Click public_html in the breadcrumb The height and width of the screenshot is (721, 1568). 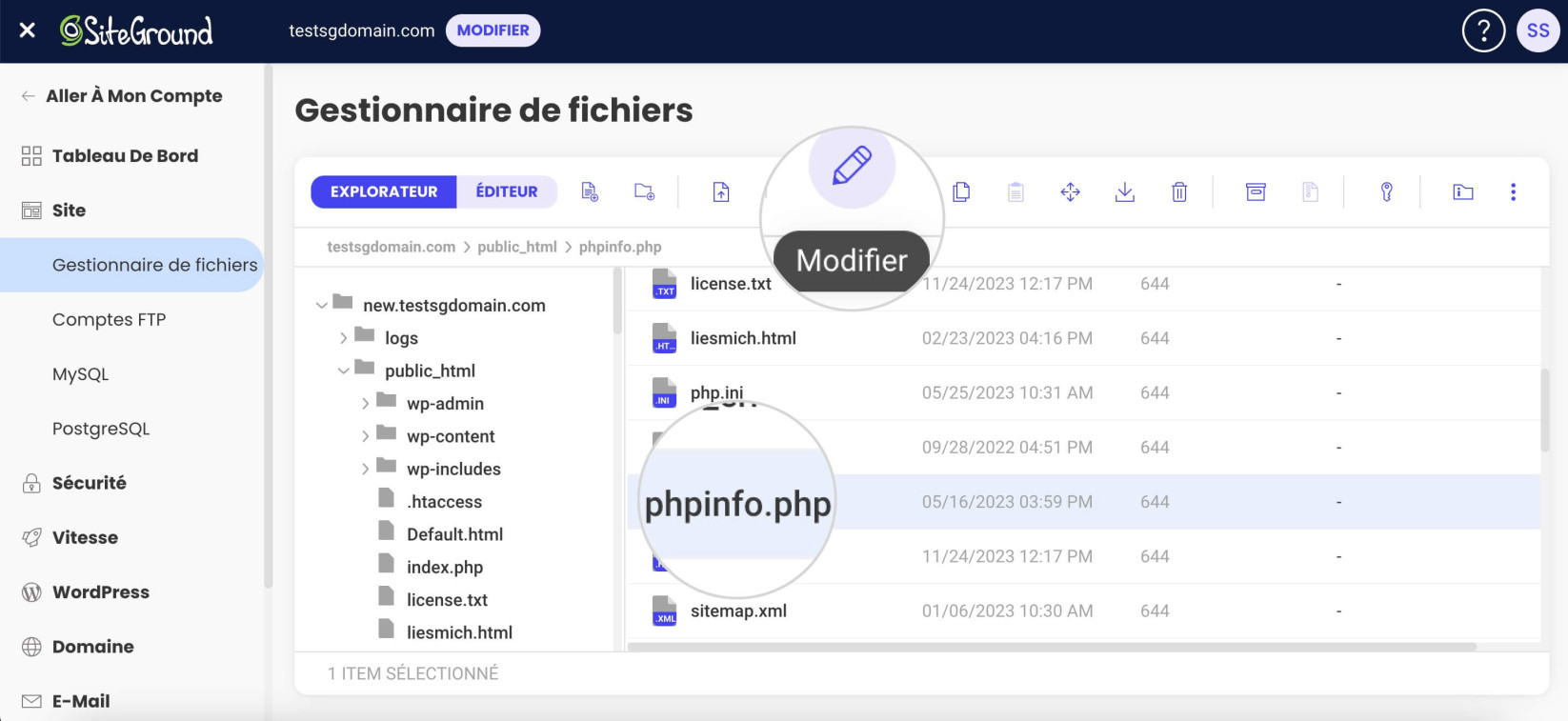(x=517, y=247)
